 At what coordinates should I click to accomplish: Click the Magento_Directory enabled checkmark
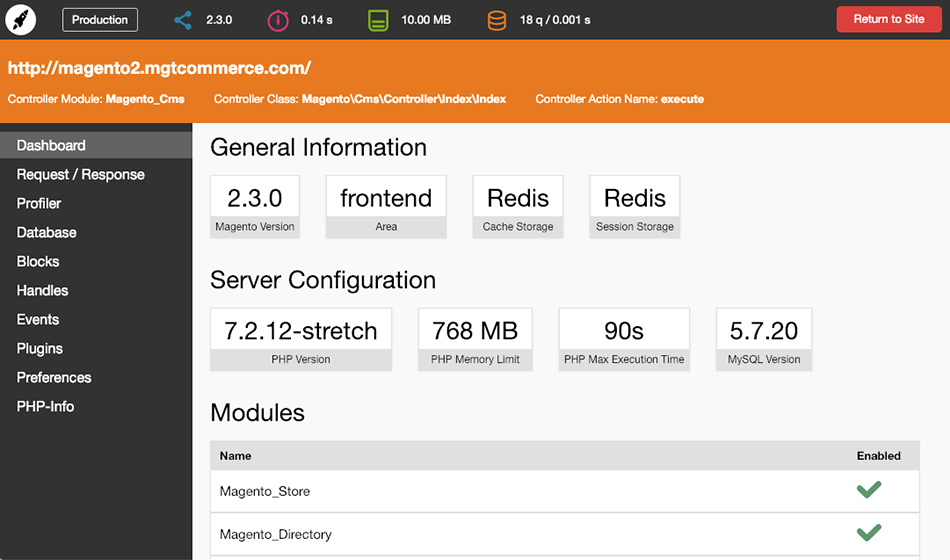tap(869, 533)
